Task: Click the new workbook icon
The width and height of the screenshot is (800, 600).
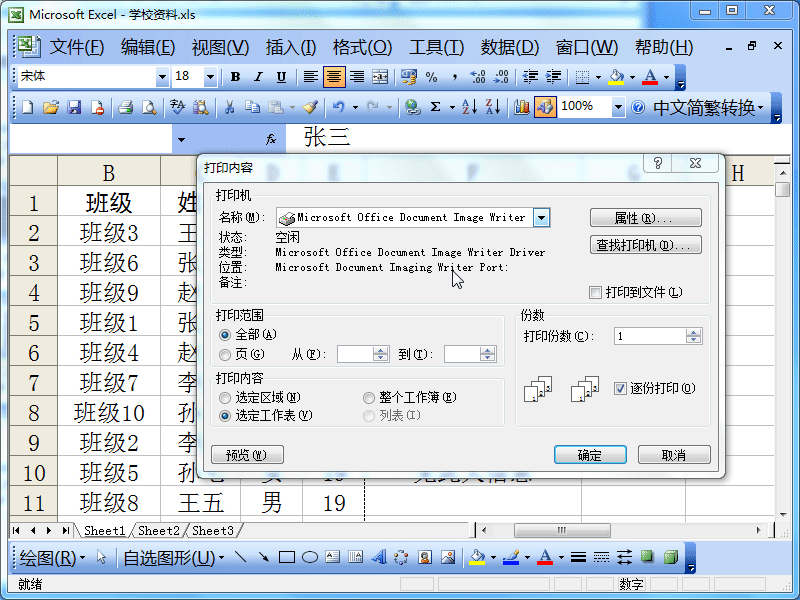Action: 28,107
